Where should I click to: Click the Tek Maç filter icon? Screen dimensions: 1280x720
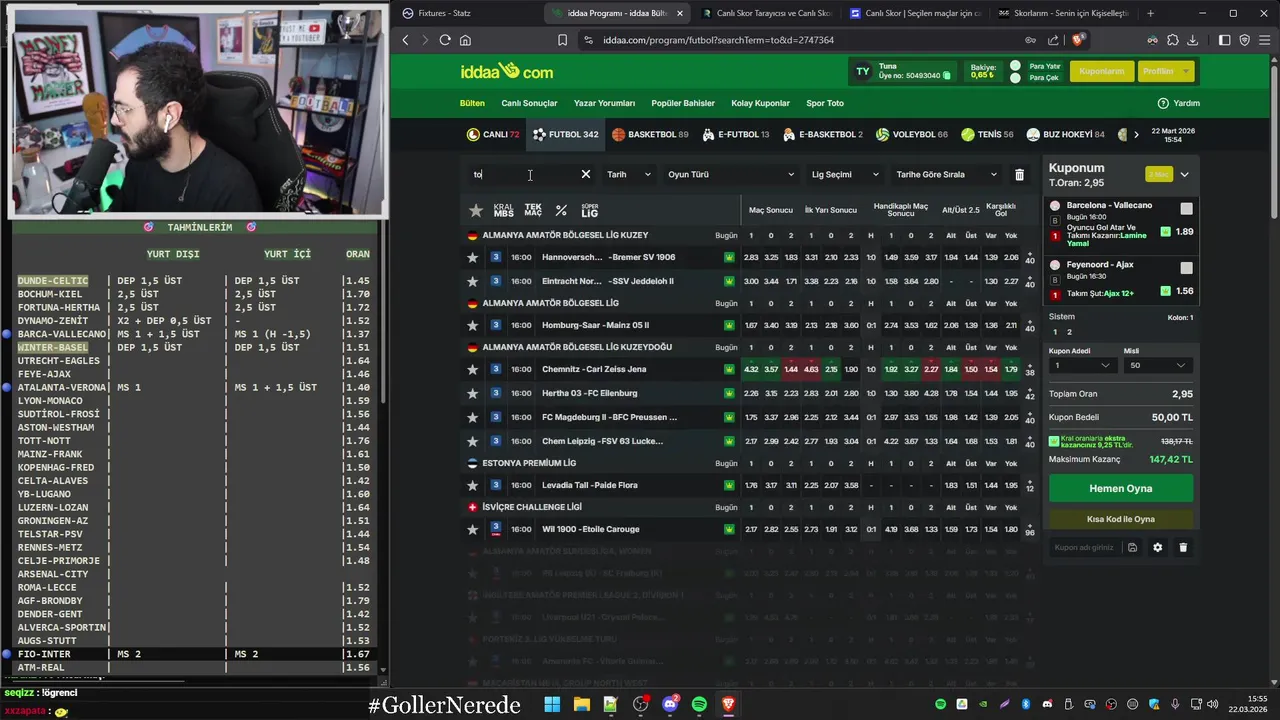coord(533,210)
